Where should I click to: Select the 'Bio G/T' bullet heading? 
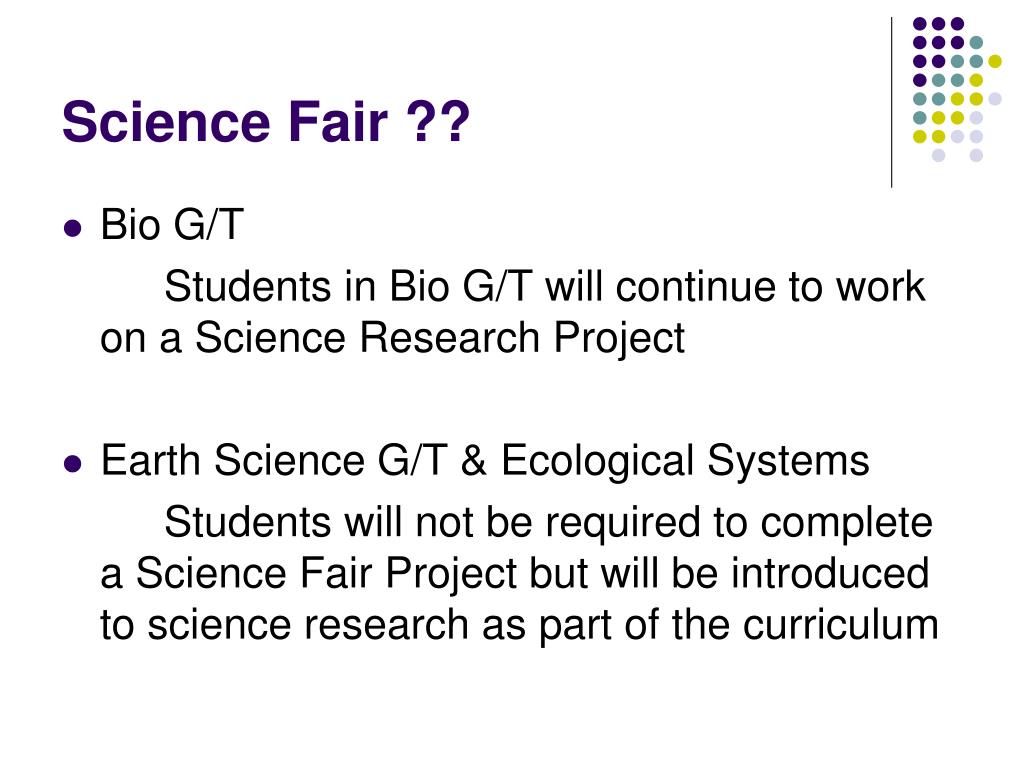[172, 225]
